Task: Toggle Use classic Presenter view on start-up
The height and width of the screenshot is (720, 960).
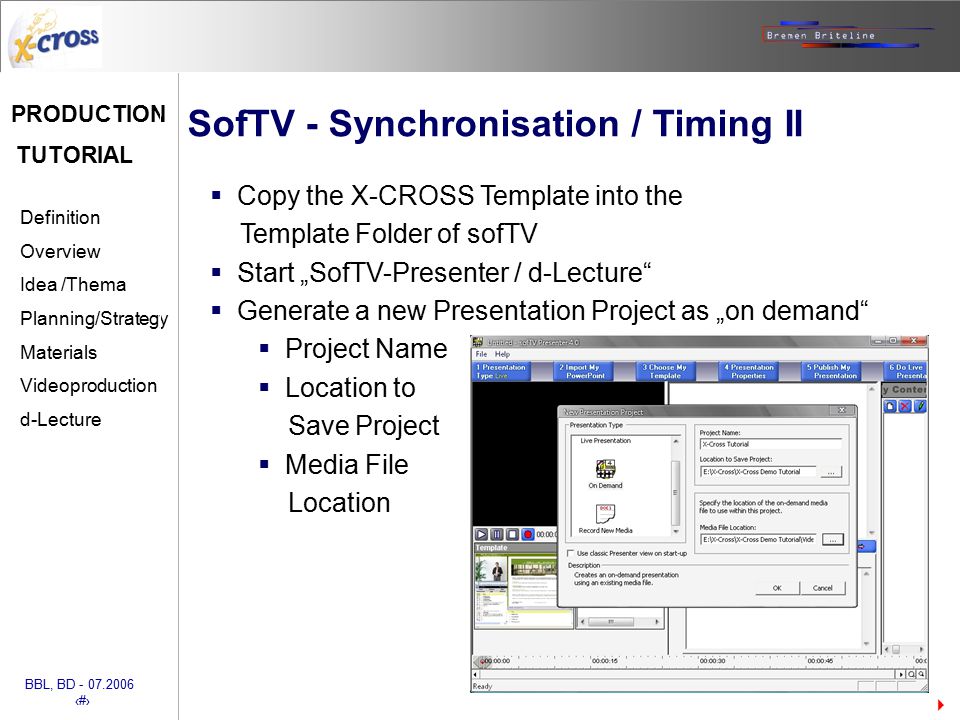Action: point(571,553)
